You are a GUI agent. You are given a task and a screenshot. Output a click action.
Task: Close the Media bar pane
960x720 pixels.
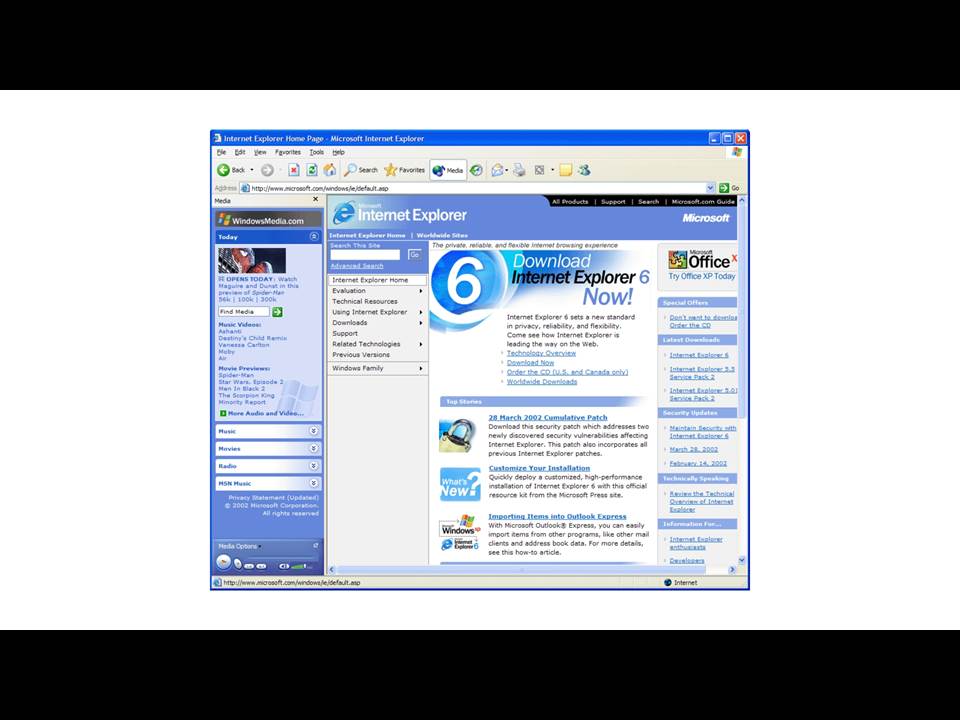(316, 200)
